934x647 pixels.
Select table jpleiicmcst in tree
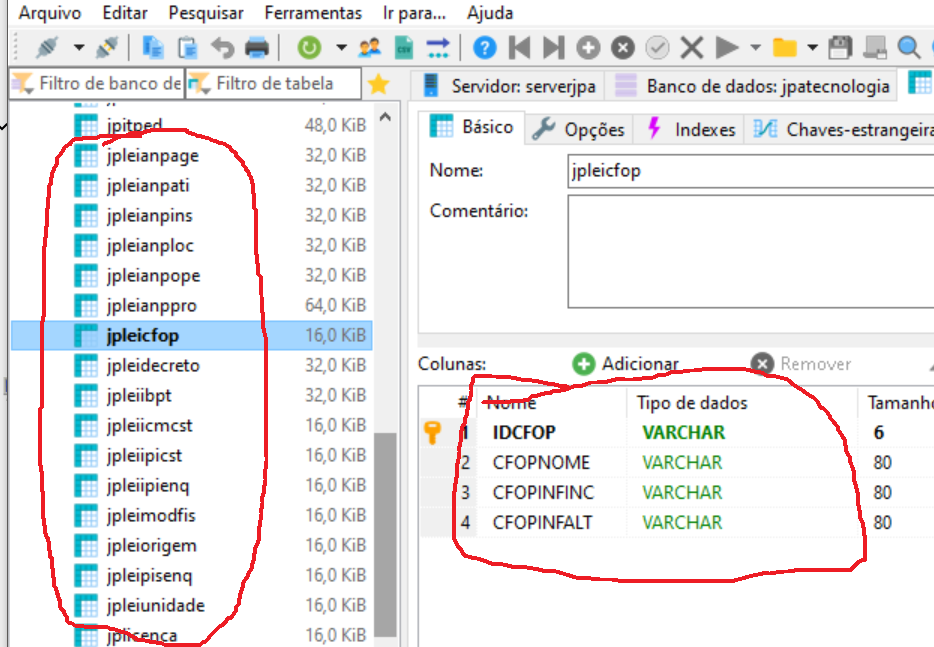tap(150, 425)
